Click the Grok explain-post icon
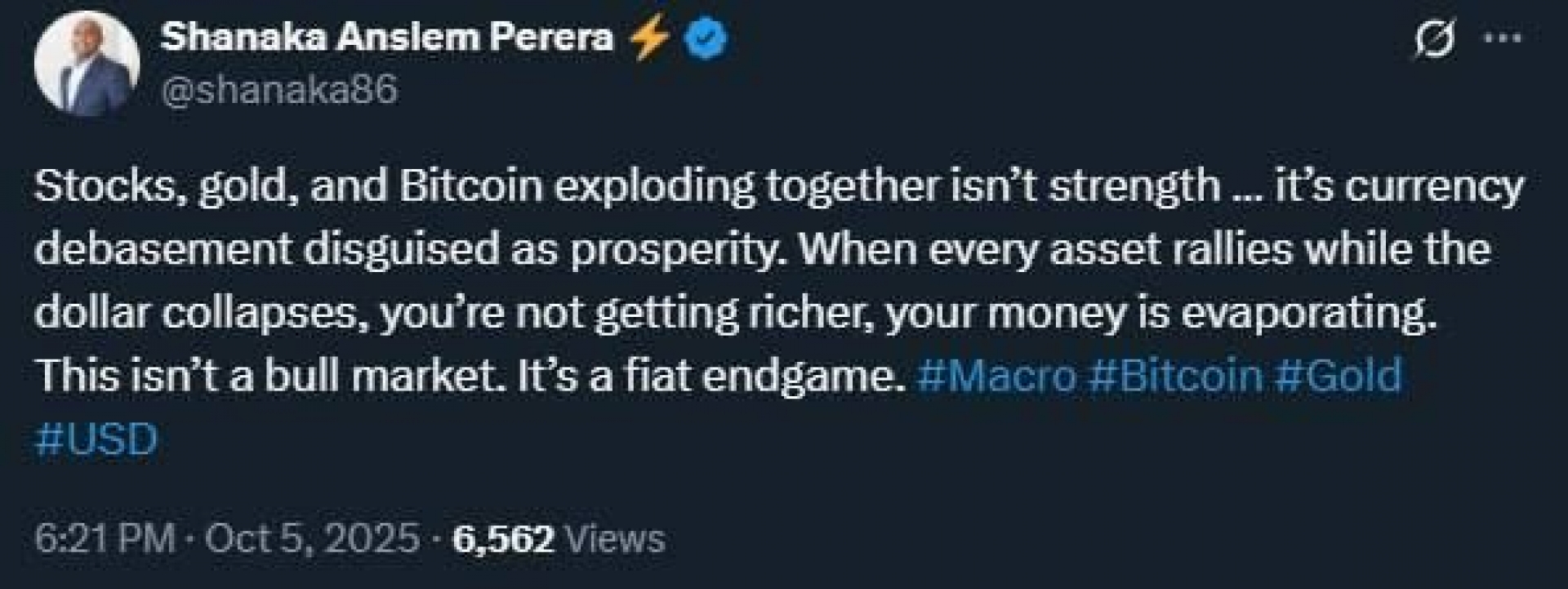 point(1434,38)
